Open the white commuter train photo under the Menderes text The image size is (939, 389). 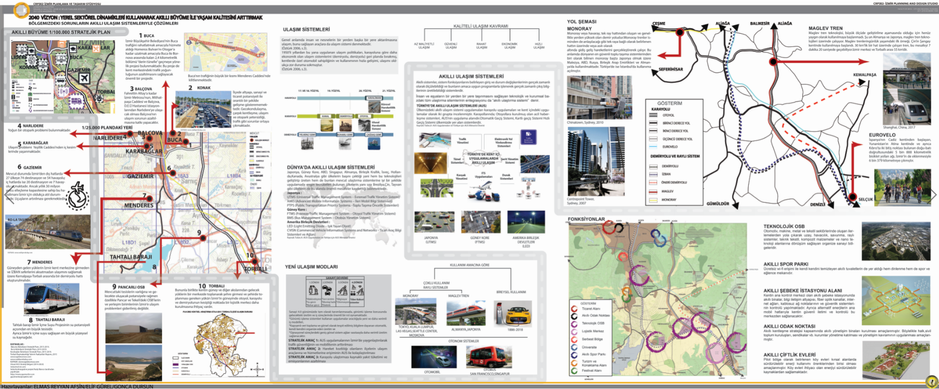tap(52, 299)
